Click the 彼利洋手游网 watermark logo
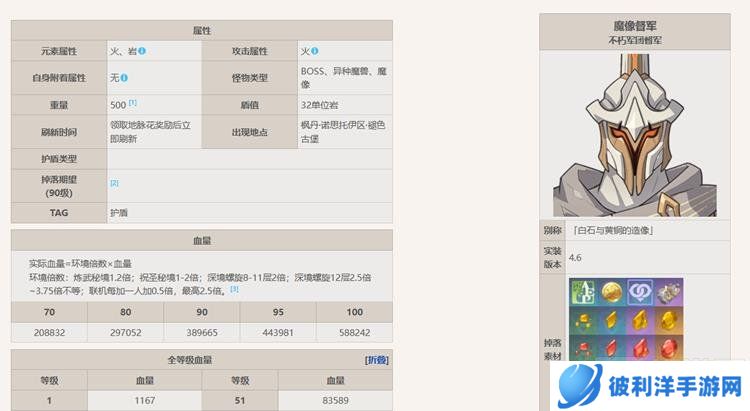Screen dimensions: 750x411 pyautogui.click(x=650, y=384)
